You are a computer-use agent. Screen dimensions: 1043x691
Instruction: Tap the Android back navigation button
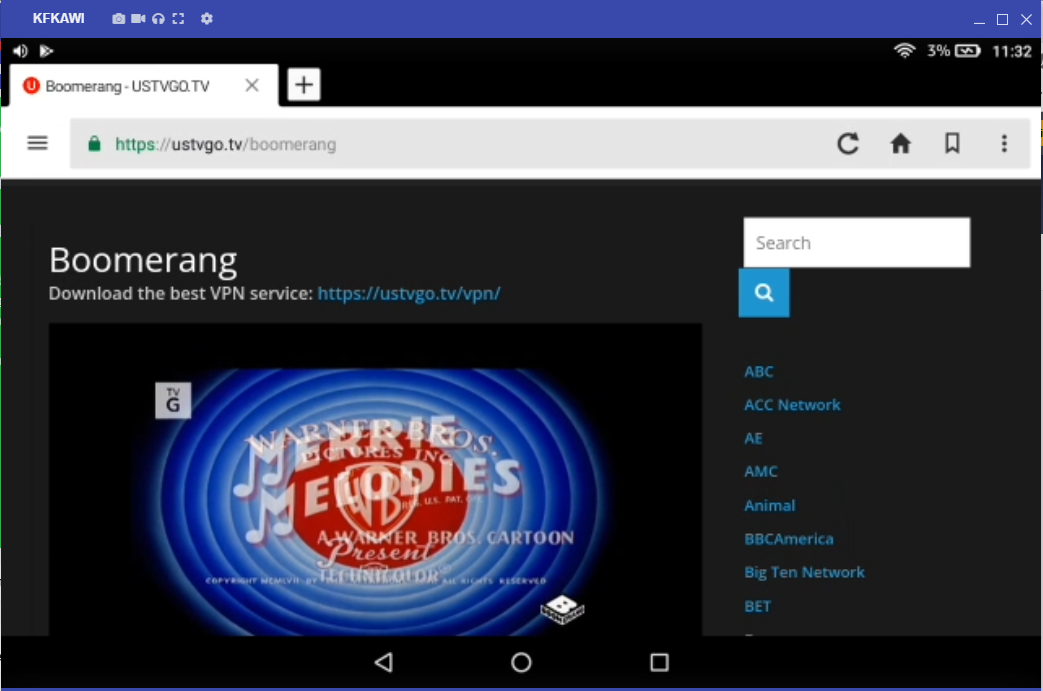pyautogui.click(x=383, y=662)
